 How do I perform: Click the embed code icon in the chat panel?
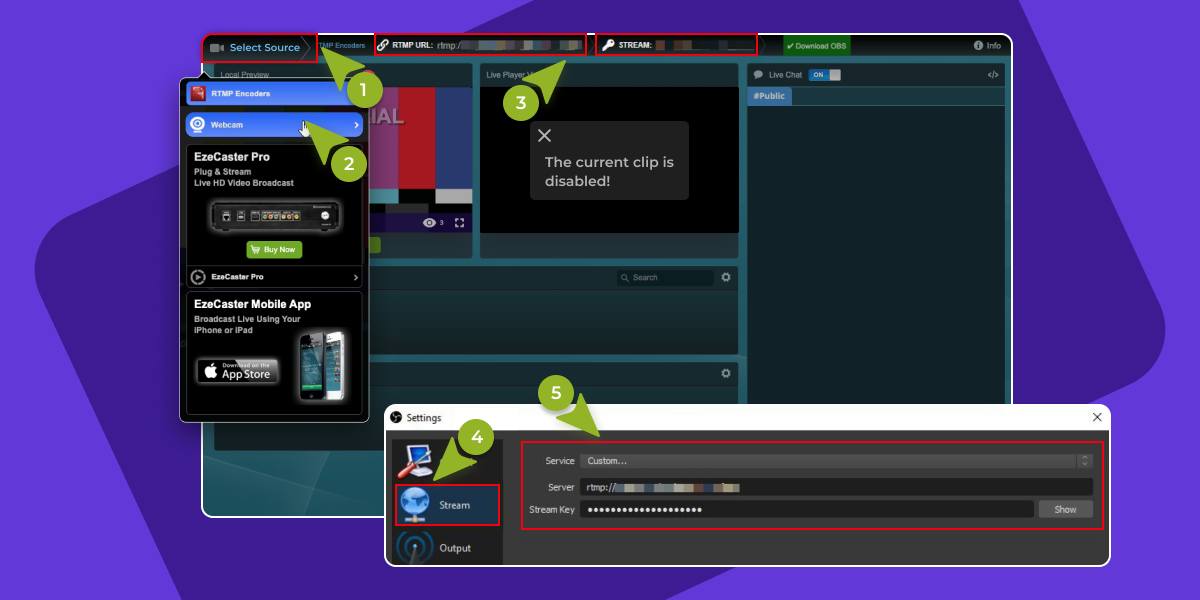pyautogui.click(x=992, y=74)
